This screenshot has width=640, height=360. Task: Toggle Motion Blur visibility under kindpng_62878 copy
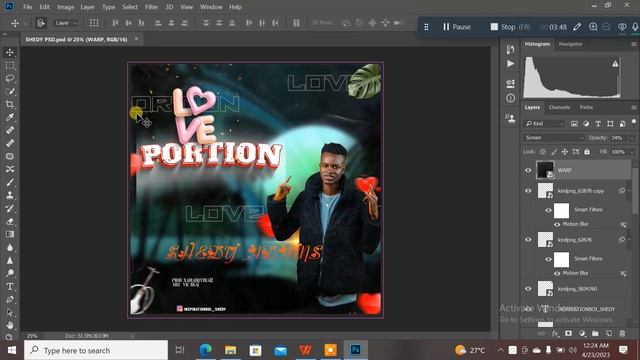click(557, 224)
